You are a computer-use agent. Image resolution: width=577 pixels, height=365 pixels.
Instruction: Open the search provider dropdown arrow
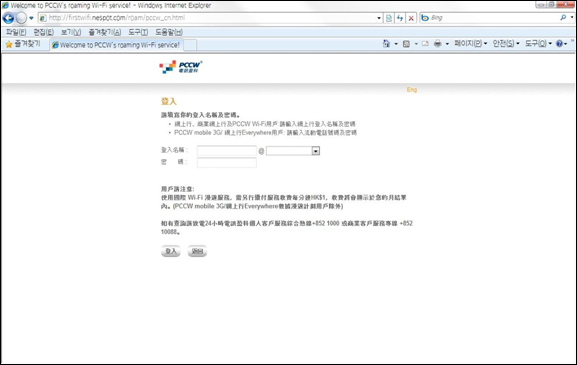coord(571,17)
